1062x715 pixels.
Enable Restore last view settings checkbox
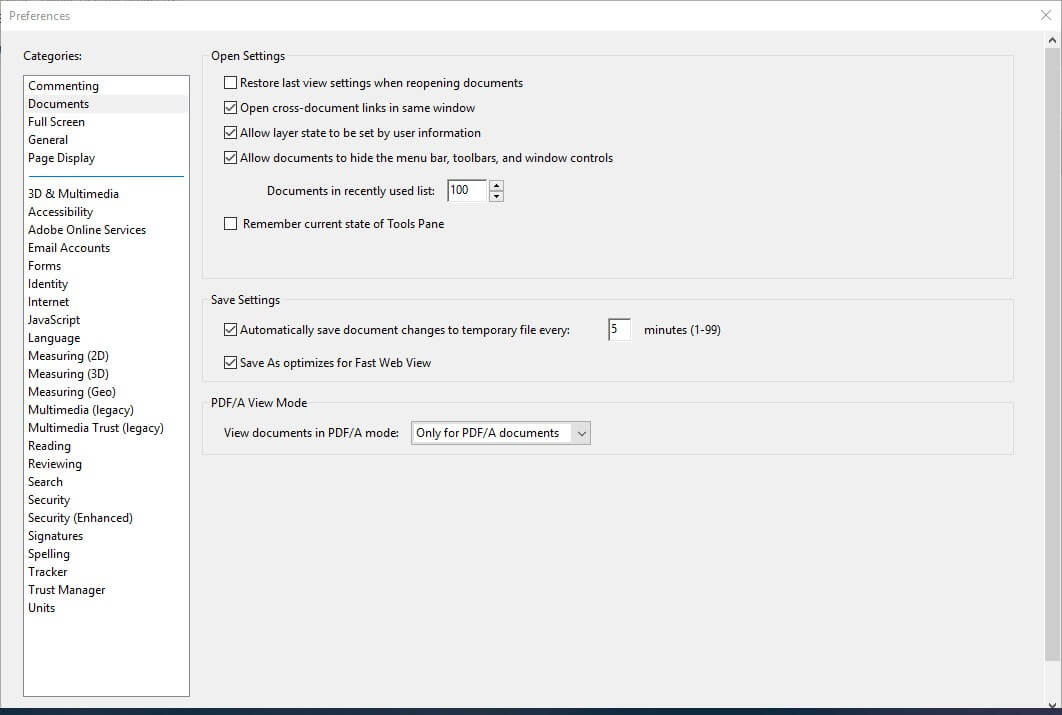(x=230, y=83)
